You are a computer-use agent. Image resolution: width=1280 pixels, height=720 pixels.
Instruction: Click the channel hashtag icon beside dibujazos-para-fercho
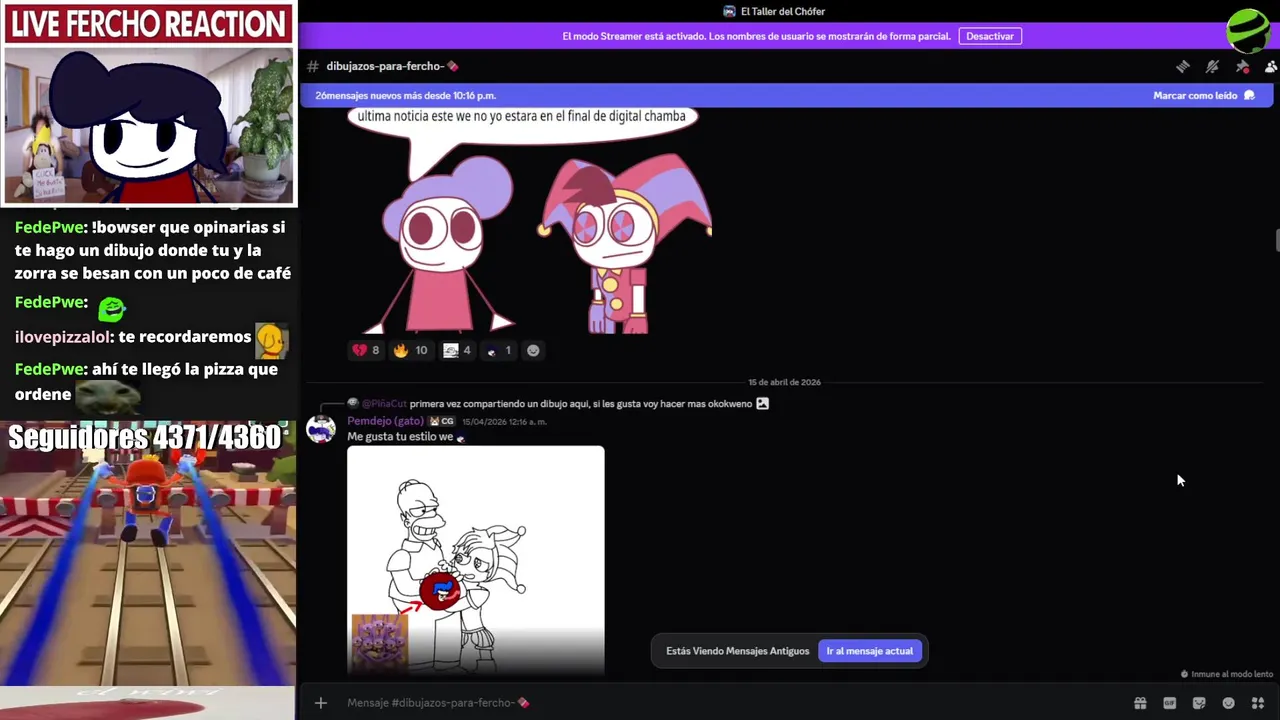[x=313, y=66]
